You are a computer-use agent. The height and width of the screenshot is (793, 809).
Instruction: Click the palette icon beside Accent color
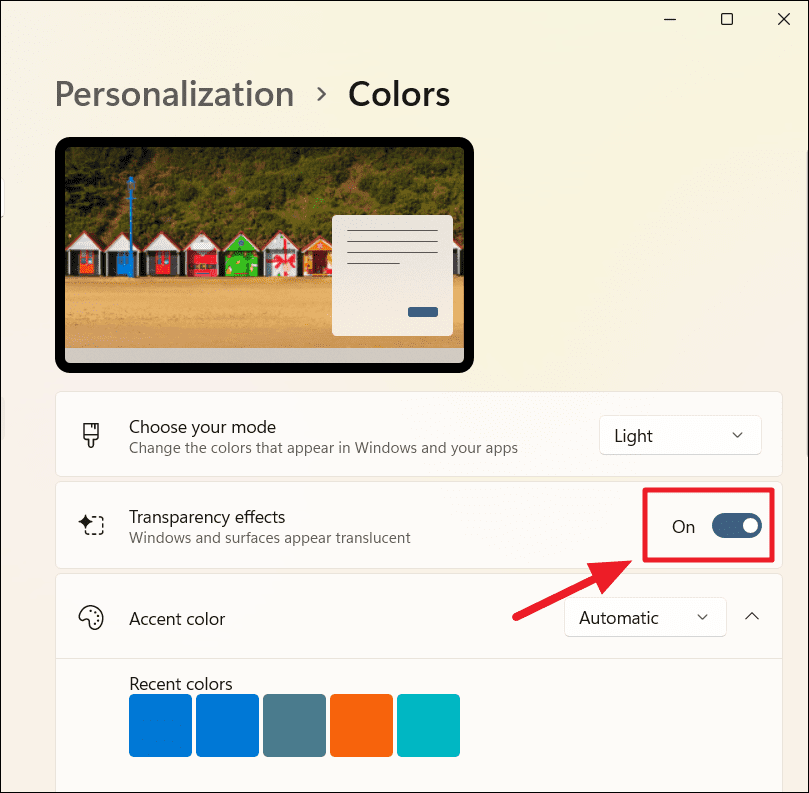[91, 617]
